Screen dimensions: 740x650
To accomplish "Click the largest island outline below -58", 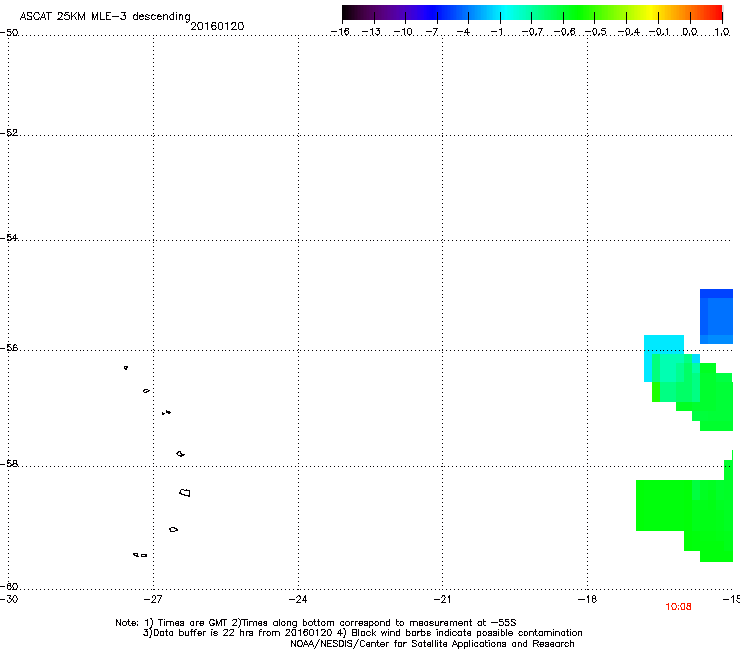I will coord(185,493).
